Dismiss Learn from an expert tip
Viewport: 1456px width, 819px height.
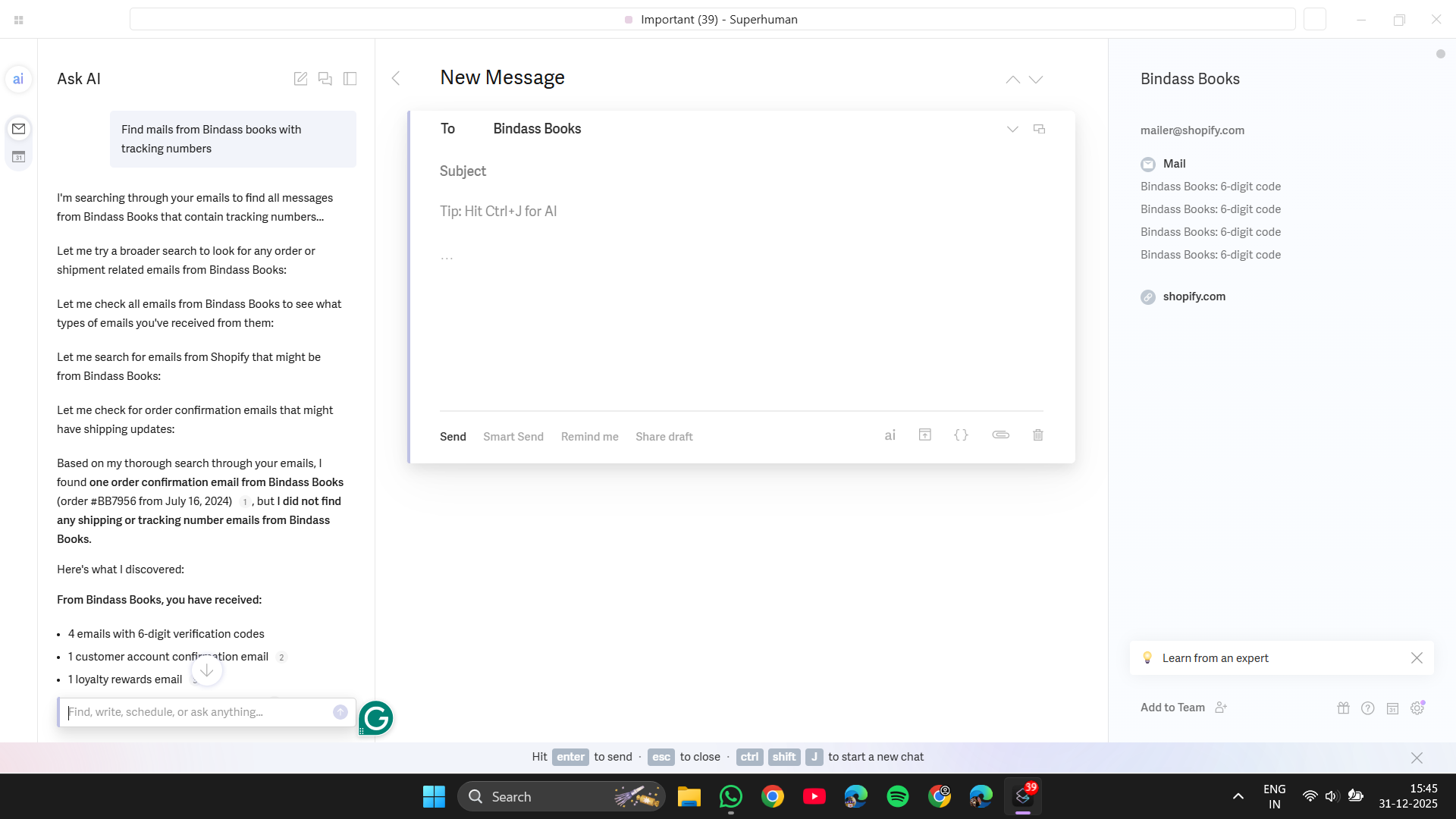pos(1417,658)
